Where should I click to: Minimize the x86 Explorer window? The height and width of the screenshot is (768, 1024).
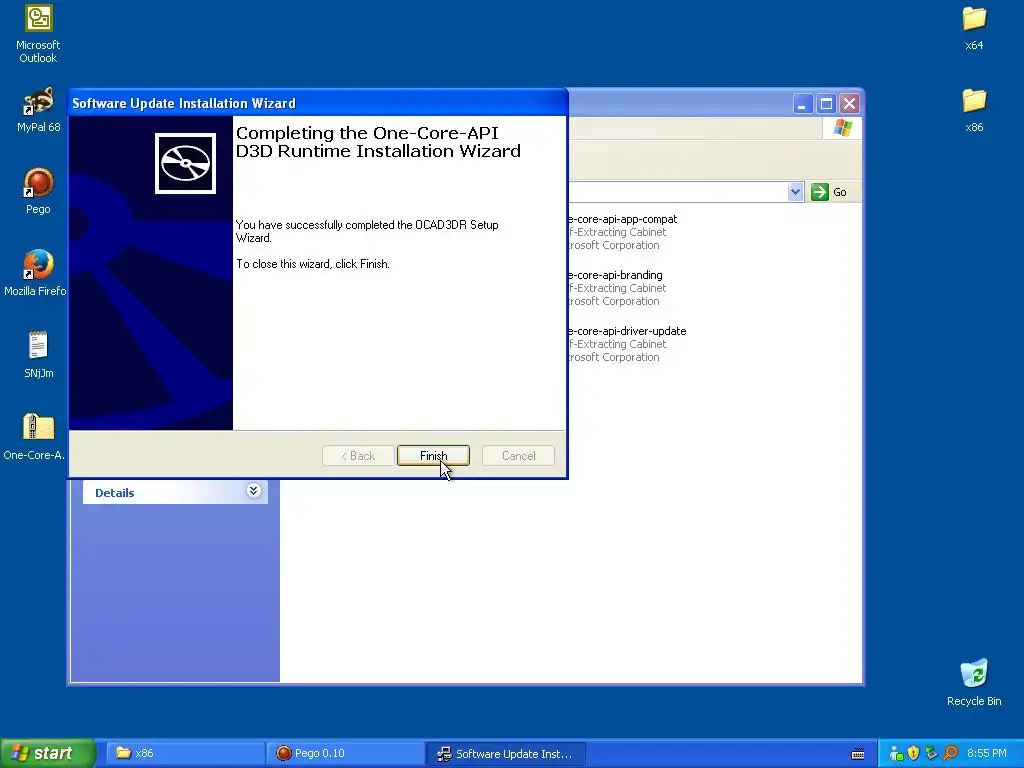pyautogui.click(x=803, y=103)
